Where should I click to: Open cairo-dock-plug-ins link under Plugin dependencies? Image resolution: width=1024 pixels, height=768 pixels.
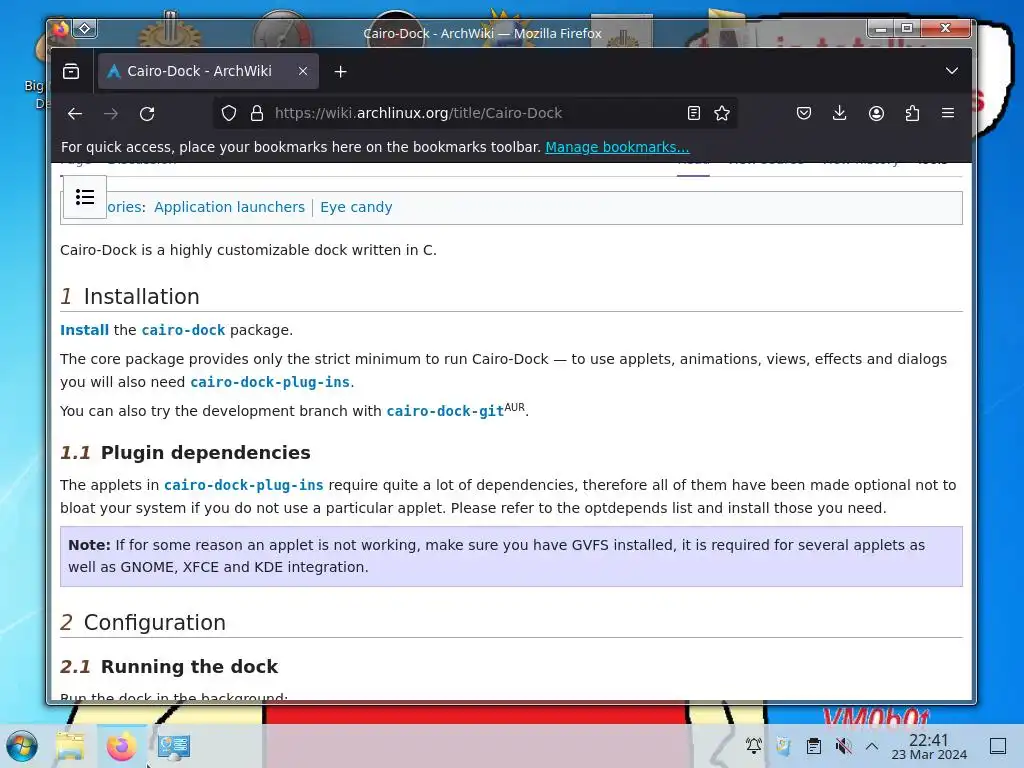(x=244, y=485)
